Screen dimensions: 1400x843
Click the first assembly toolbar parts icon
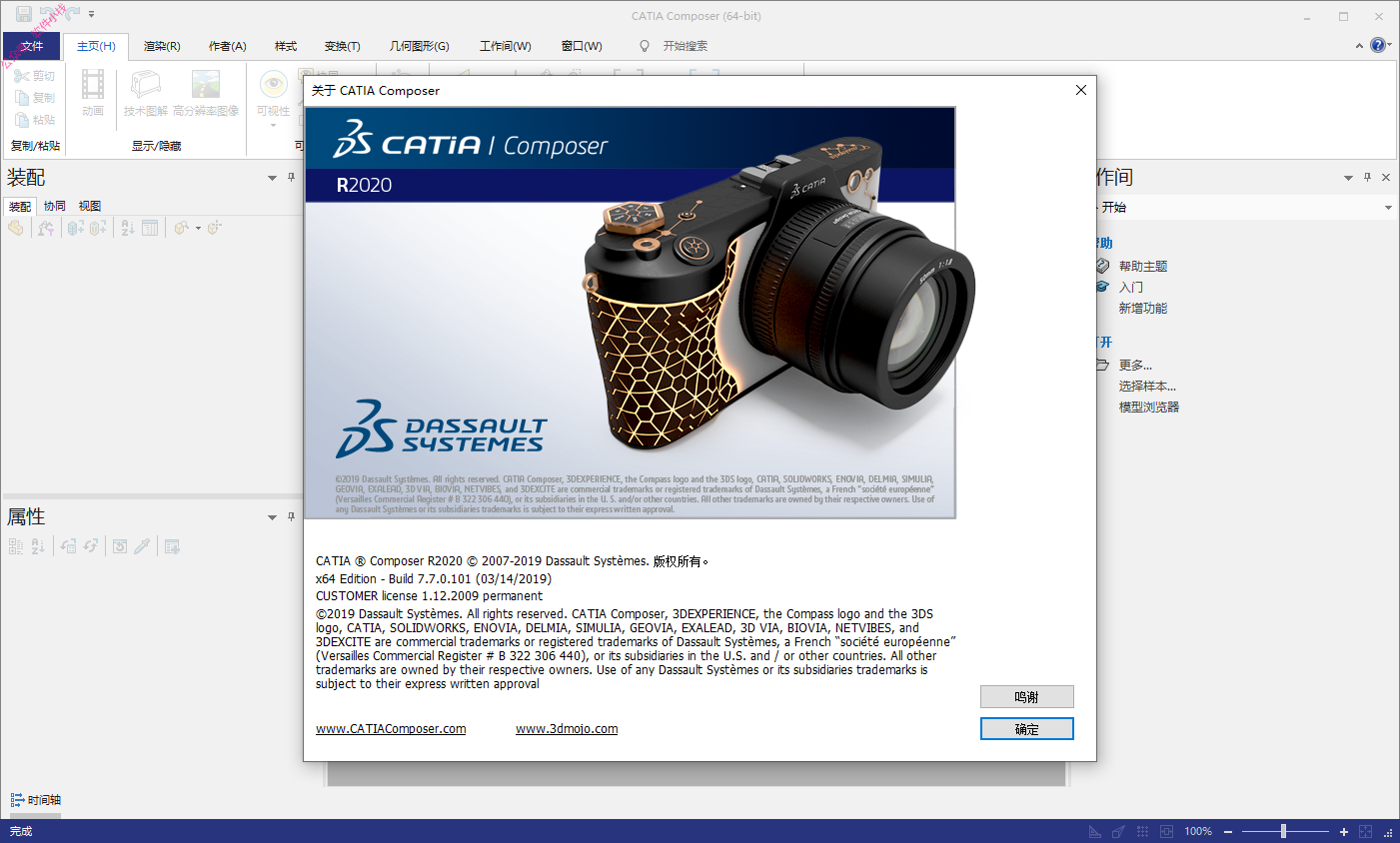click(16, 228)
